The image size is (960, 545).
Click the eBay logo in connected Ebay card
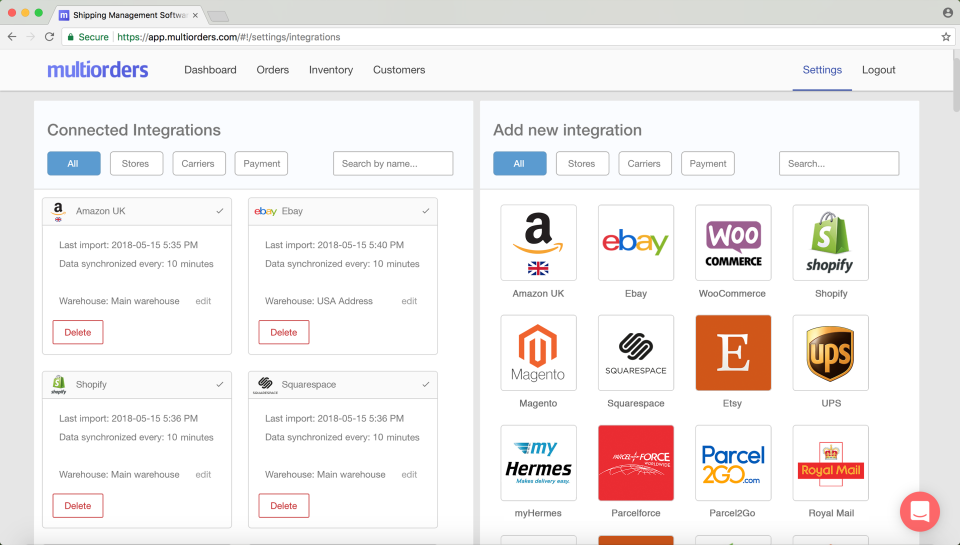265,211
